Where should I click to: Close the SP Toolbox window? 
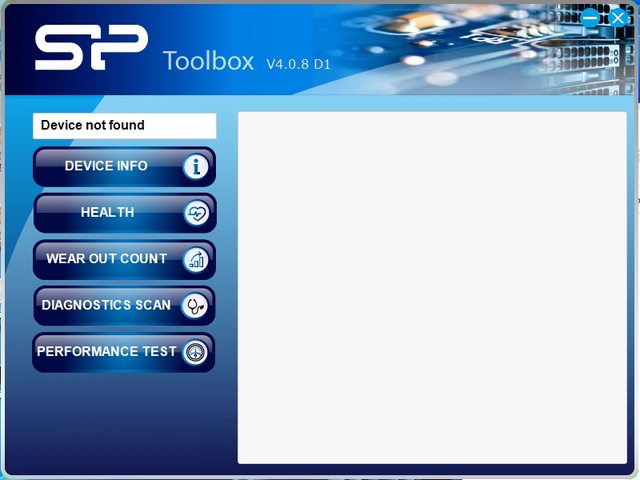coord(618,18)
